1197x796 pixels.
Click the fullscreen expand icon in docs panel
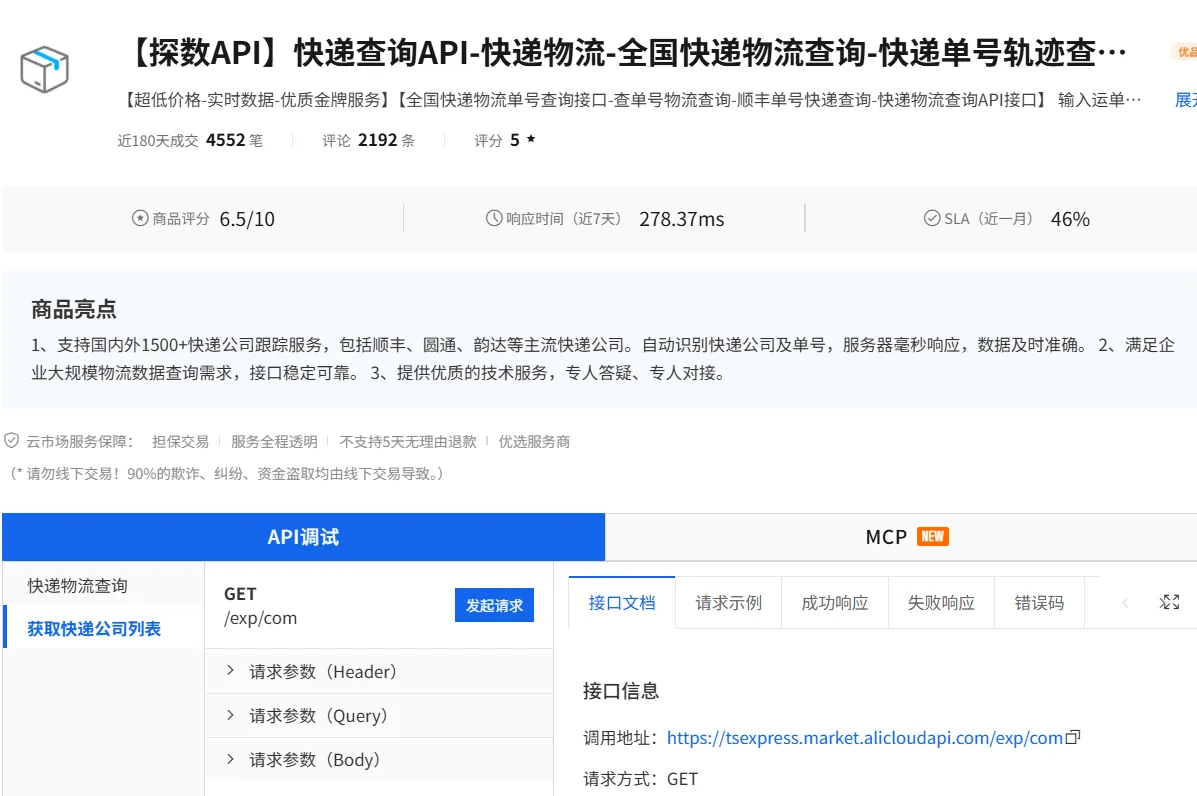(x=1169, y=602)
